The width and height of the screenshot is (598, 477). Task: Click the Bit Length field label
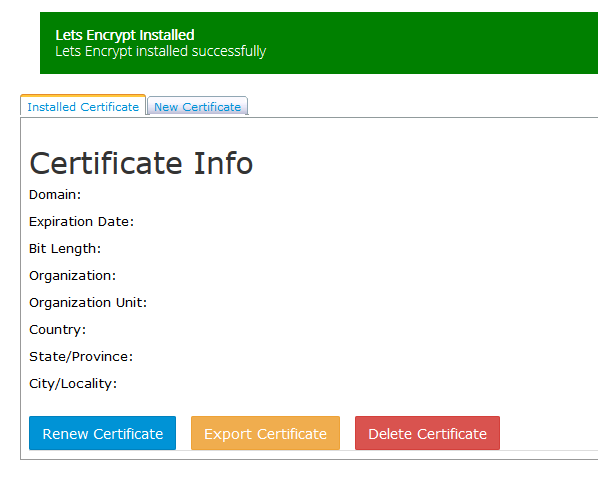point(65,249)
